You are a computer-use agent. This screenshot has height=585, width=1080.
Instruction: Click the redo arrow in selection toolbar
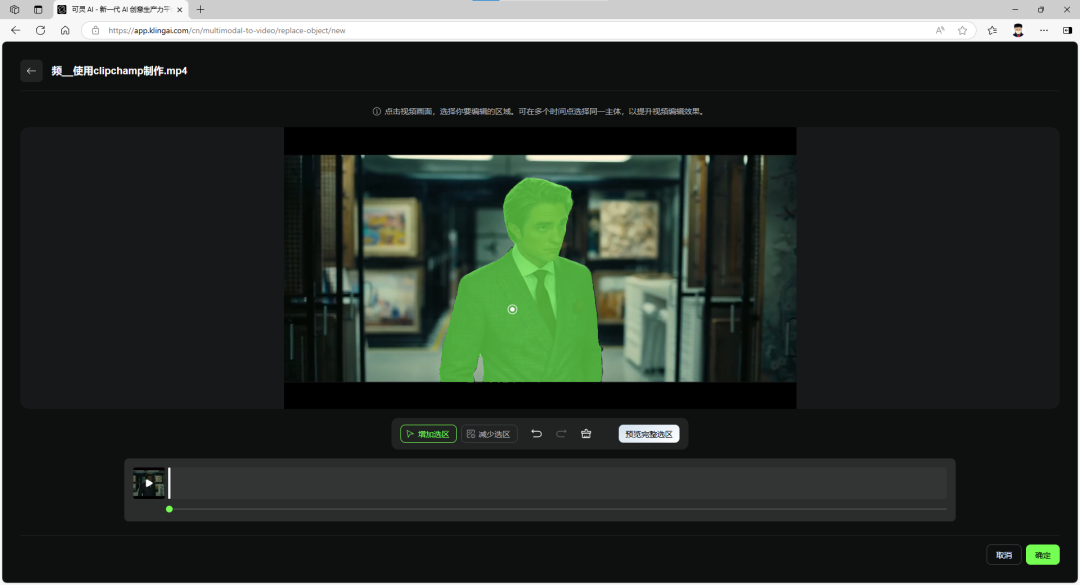[561, 434]
